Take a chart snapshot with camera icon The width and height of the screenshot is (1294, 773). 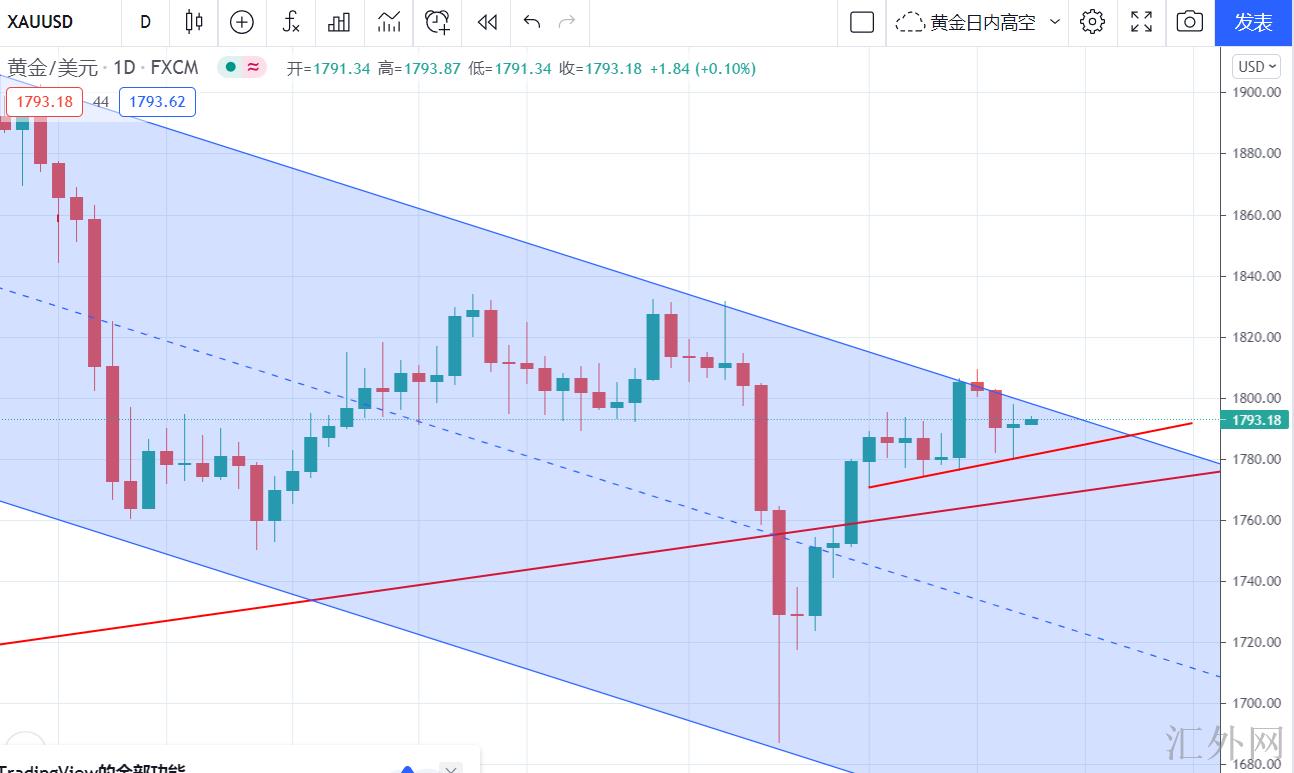[x=1189, y=22]
